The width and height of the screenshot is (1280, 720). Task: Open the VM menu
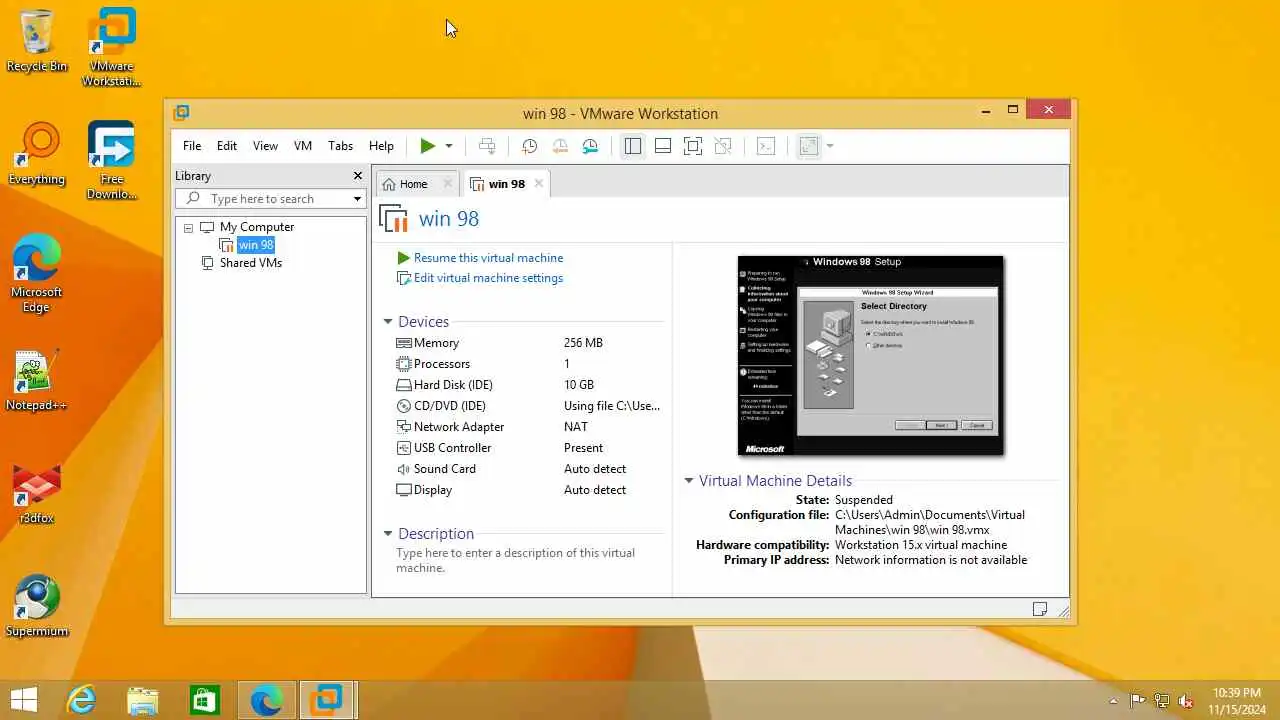click(x=303, y=146)
